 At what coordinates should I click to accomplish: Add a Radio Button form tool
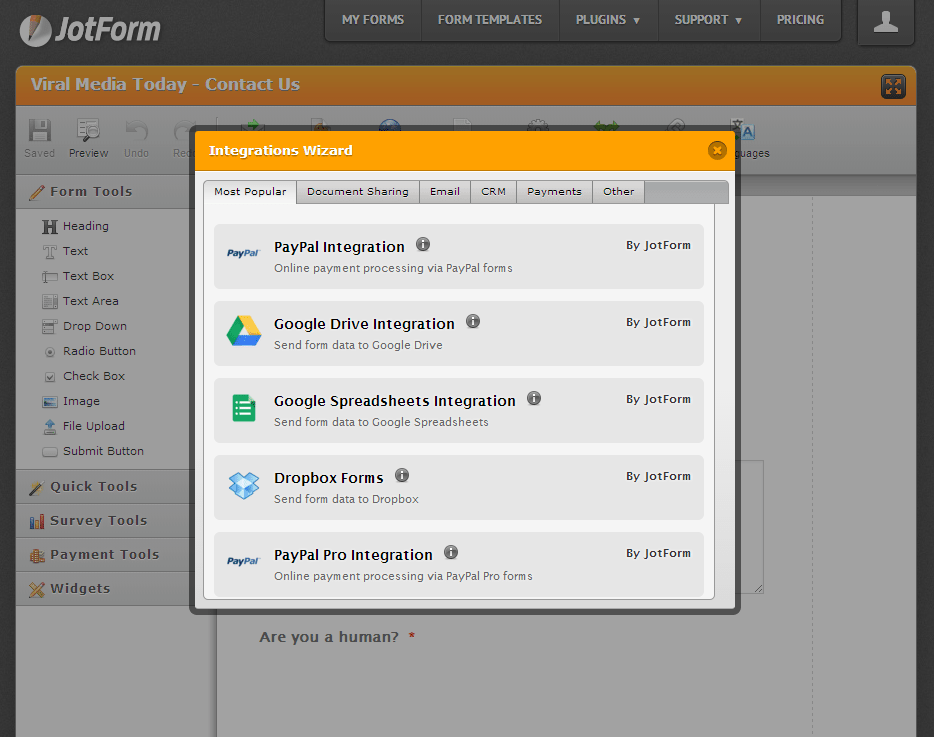point(98,351)
